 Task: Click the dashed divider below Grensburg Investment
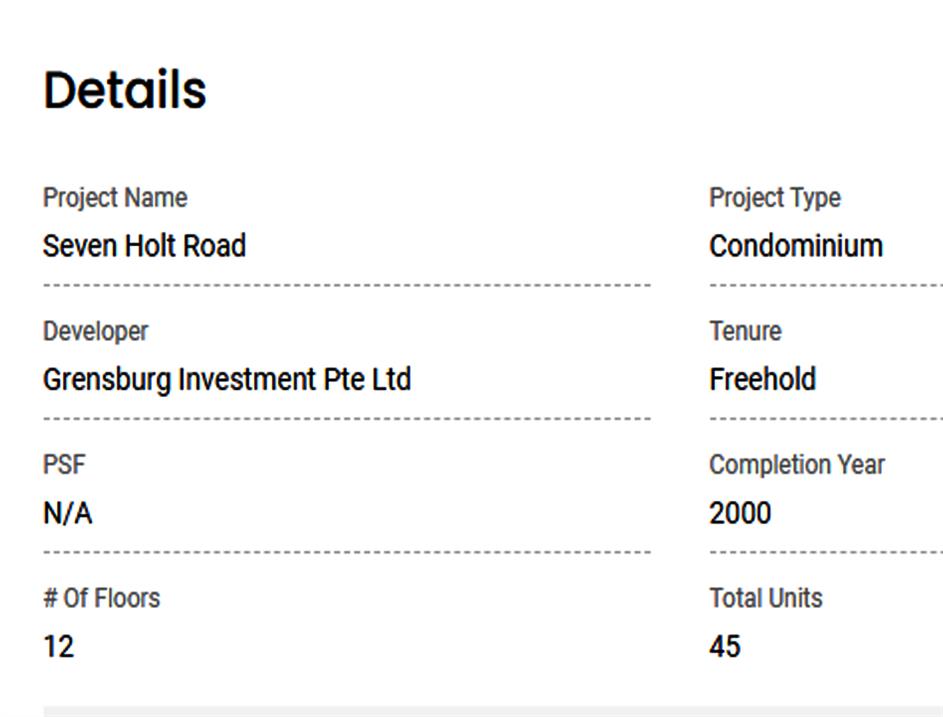pyautogui.click(x=347, y=418)
